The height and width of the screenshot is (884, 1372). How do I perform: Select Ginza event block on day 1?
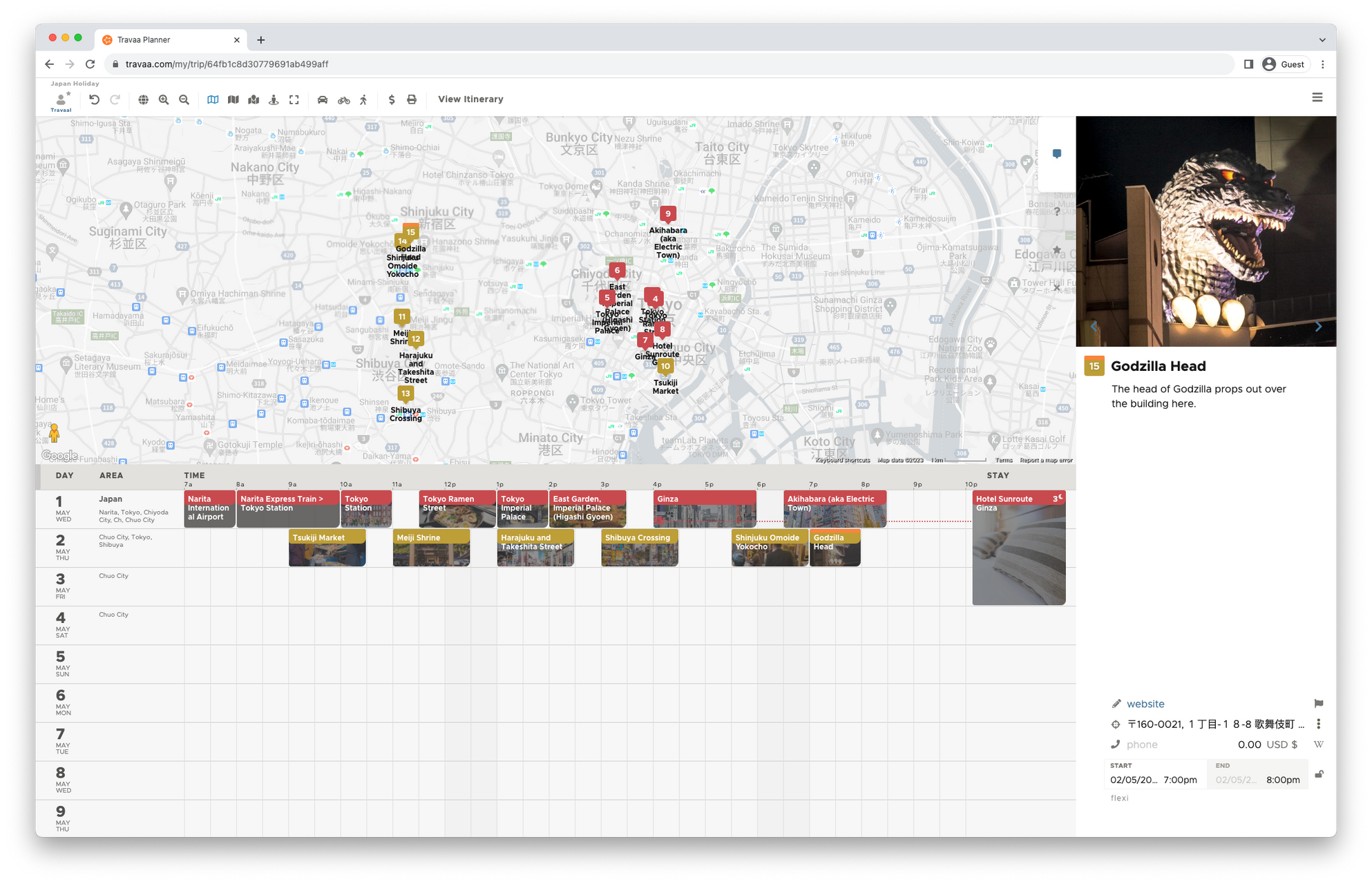(705, 509)
